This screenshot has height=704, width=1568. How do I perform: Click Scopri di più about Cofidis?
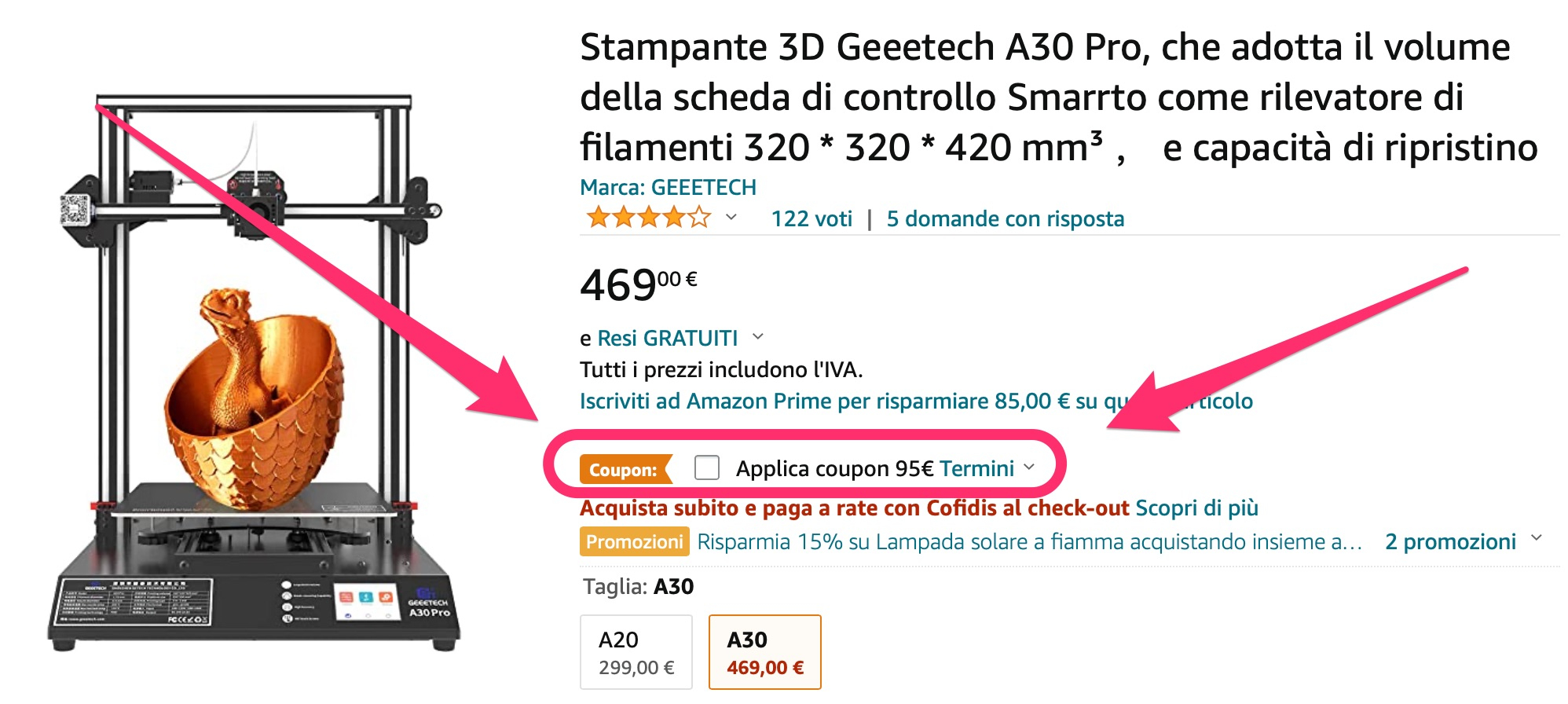coord(1196,508)
